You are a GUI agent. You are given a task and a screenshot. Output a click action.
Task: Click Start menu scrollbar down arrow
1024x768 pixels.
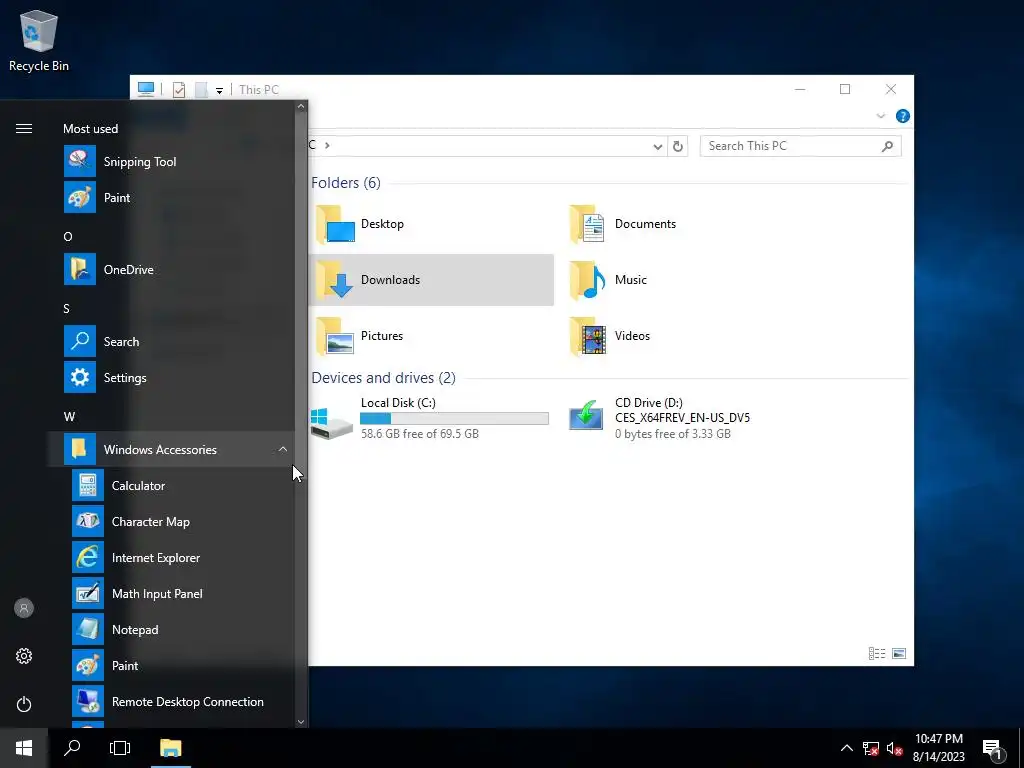tap(301, 722)
